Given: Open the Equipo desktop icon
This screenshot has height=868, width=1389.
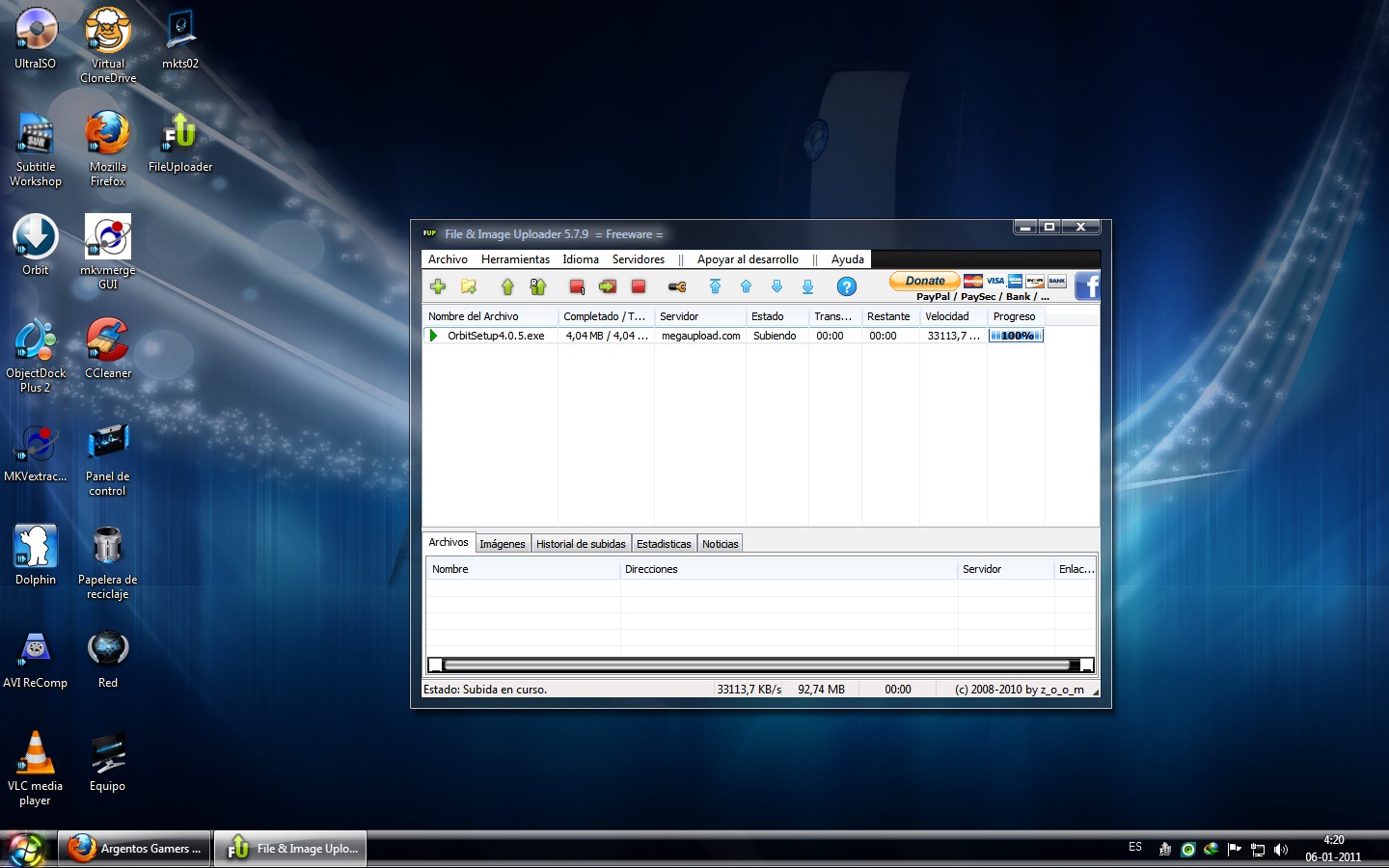Looking at the screenshot, I should pyautogui.click(x=108, y=762).
